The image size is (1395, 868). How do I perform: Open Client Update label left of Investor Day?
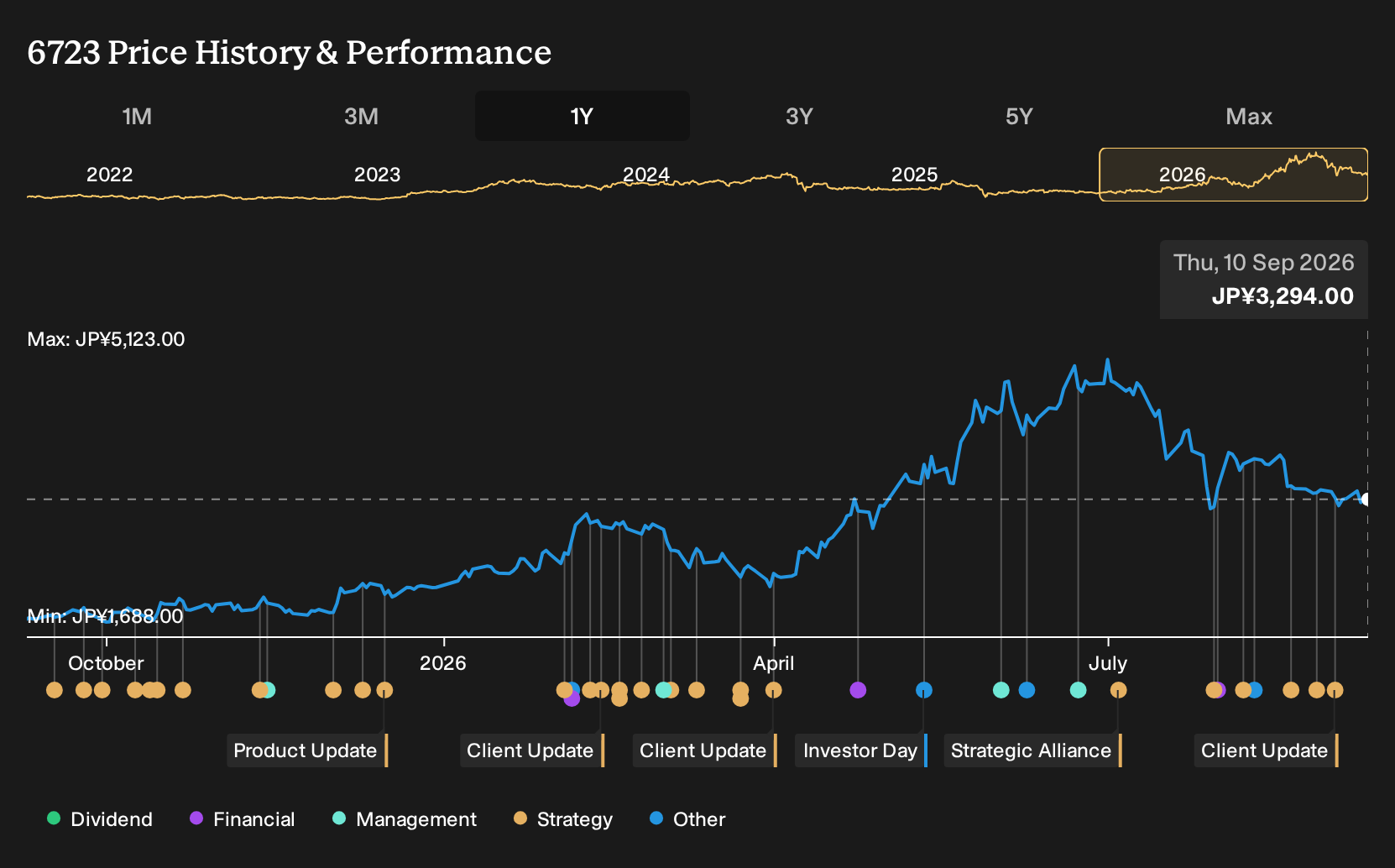pos(705,750)
